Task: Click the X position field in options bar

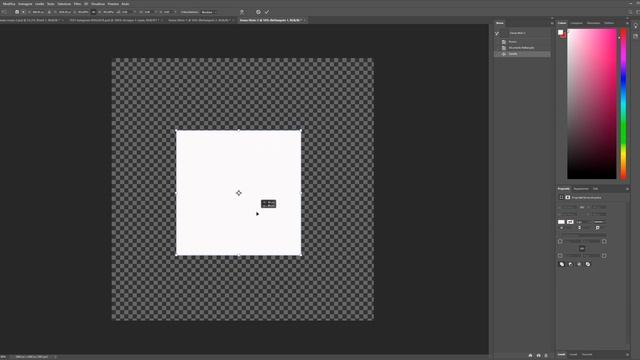Action: pyautogui.click(x=38, y=12)
